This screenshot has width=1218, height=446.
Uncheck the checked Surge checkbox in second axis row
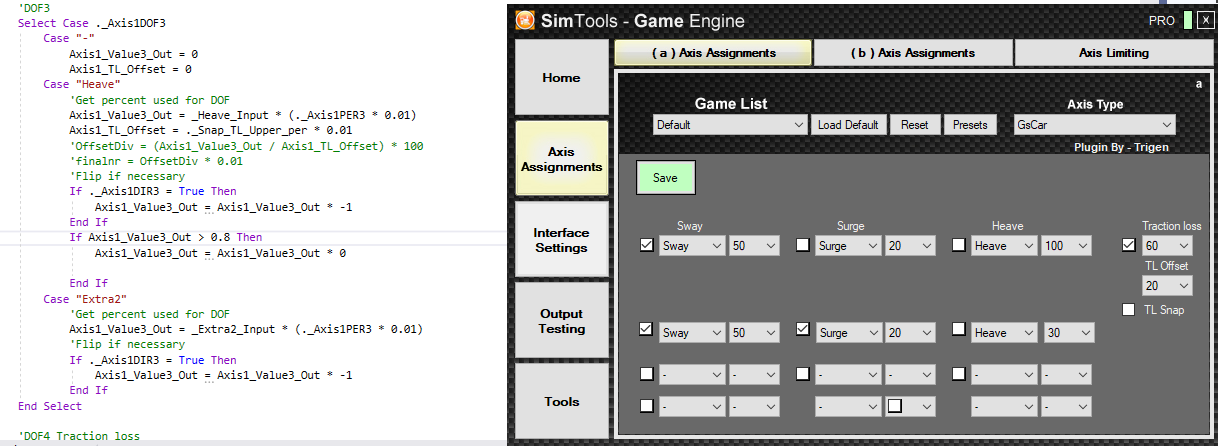pos(803,329)
